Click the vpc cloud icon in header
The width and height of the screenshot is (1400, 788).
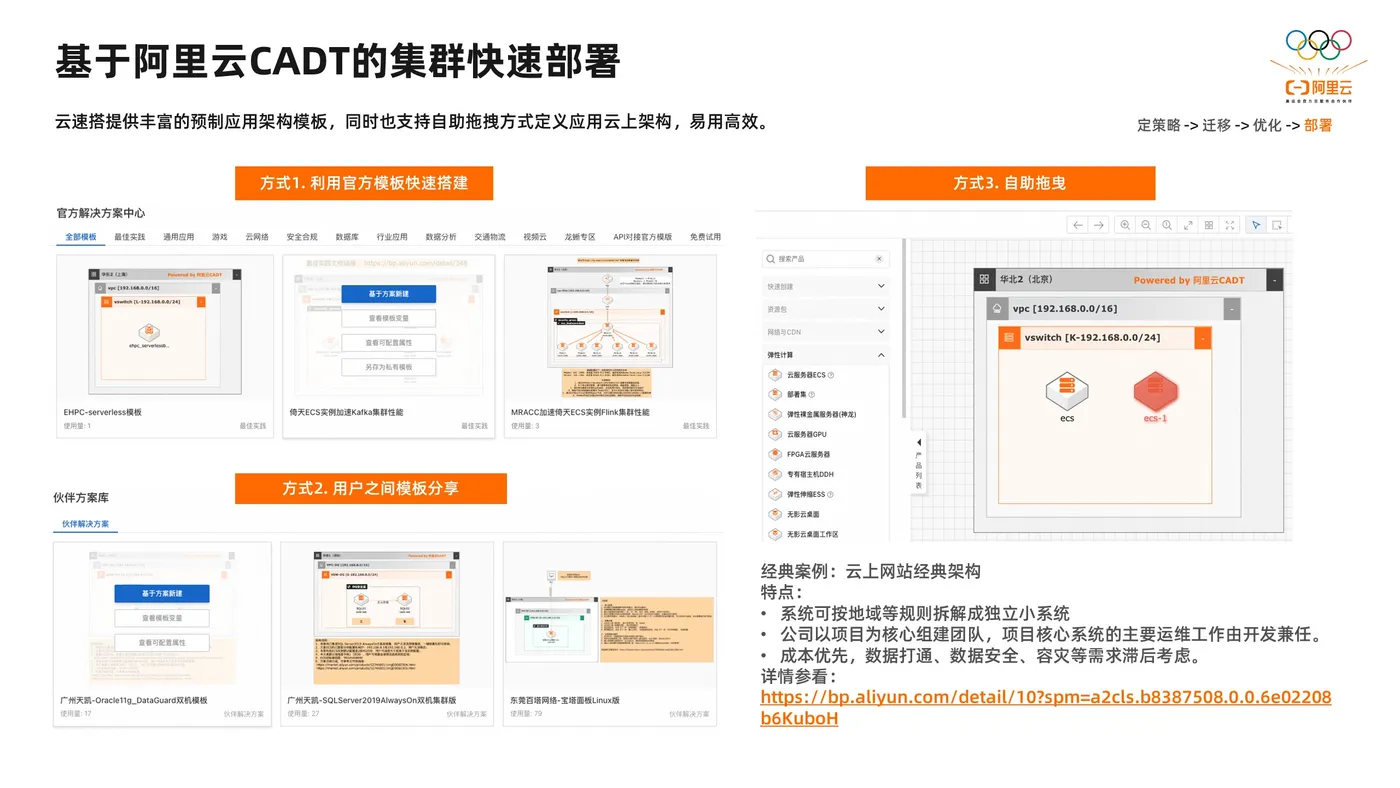[997, 309]
